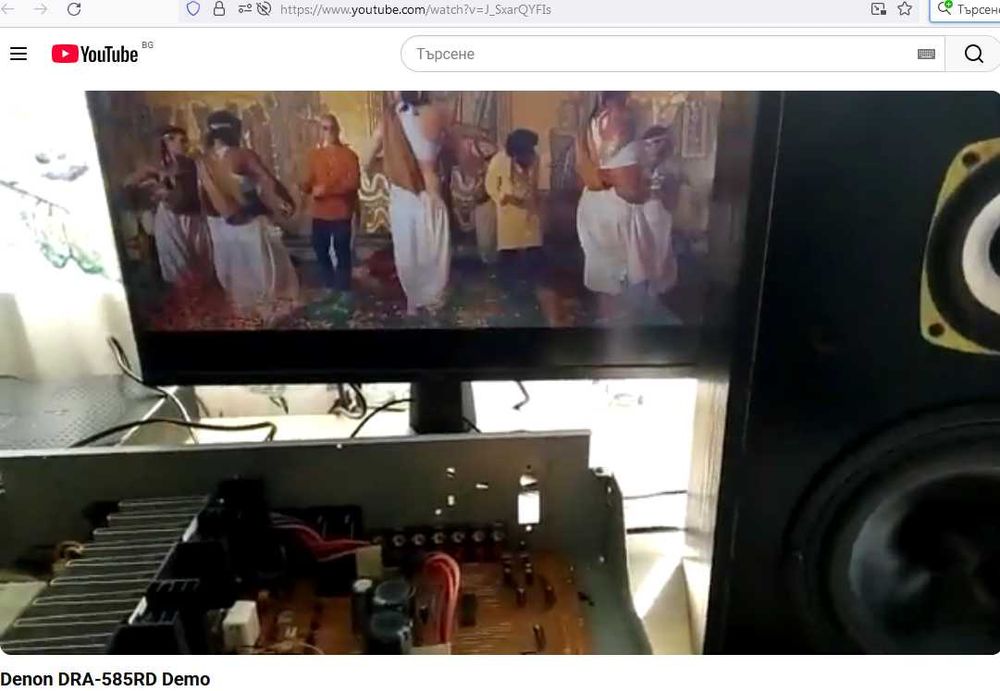Open the tracking protection shield panel
1000x691 pixels.
pyautogui.click(x=193, y=9)
